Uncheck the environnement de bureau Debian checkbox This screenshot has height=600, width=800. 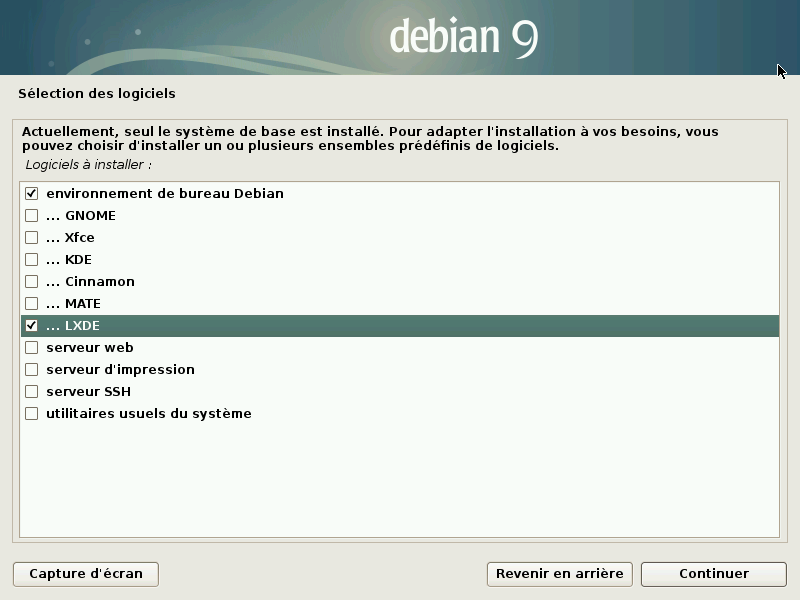[x=32, y=193]
